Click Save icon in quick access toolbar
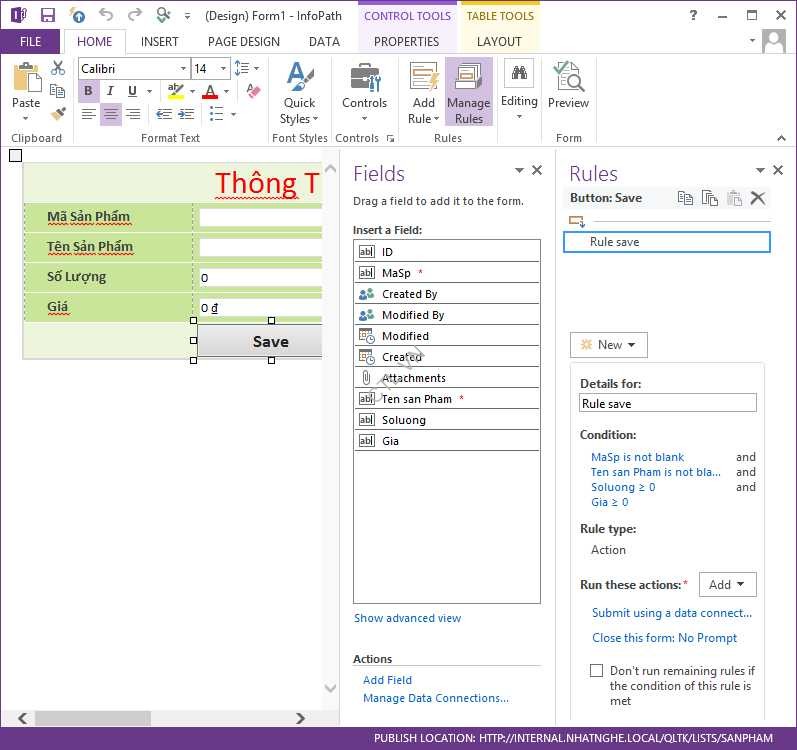Viewport: 797px width, 750px height. click(x=47, y=15)
